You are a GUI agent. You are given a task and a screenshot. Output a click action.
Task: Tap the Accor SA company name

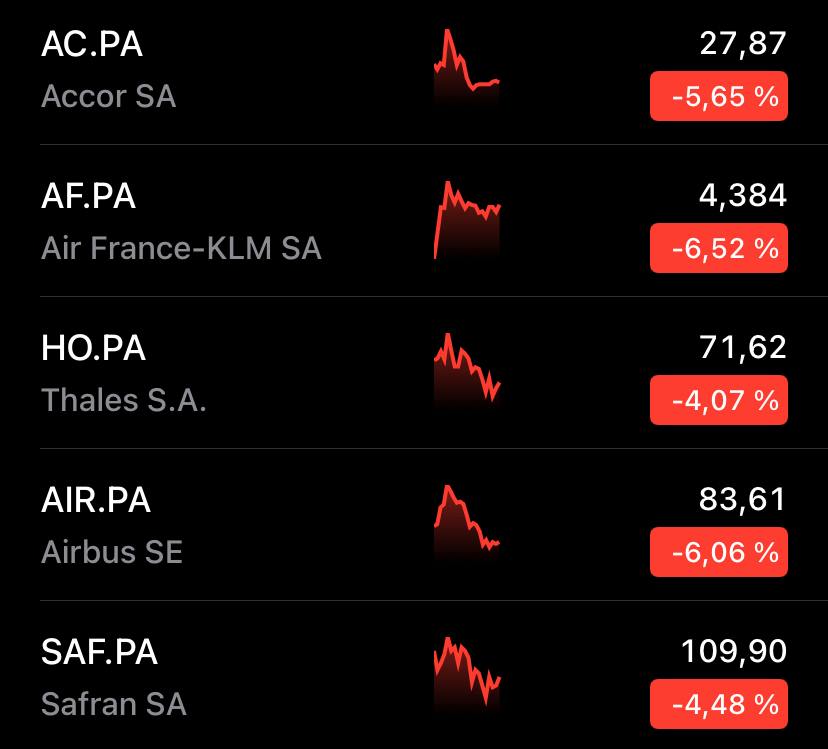pyautogui.click(x=108, y=96)
